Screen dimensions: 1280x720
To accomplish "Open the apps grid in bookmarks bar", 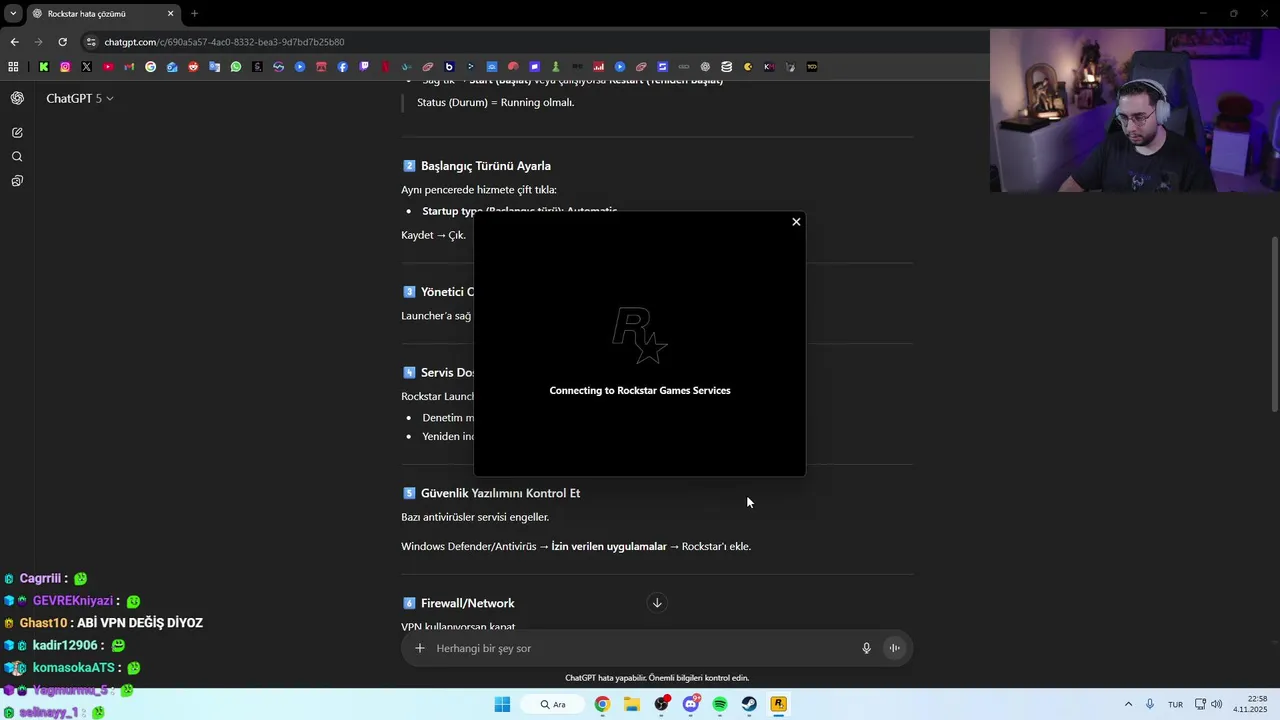I will pos(13,67).
